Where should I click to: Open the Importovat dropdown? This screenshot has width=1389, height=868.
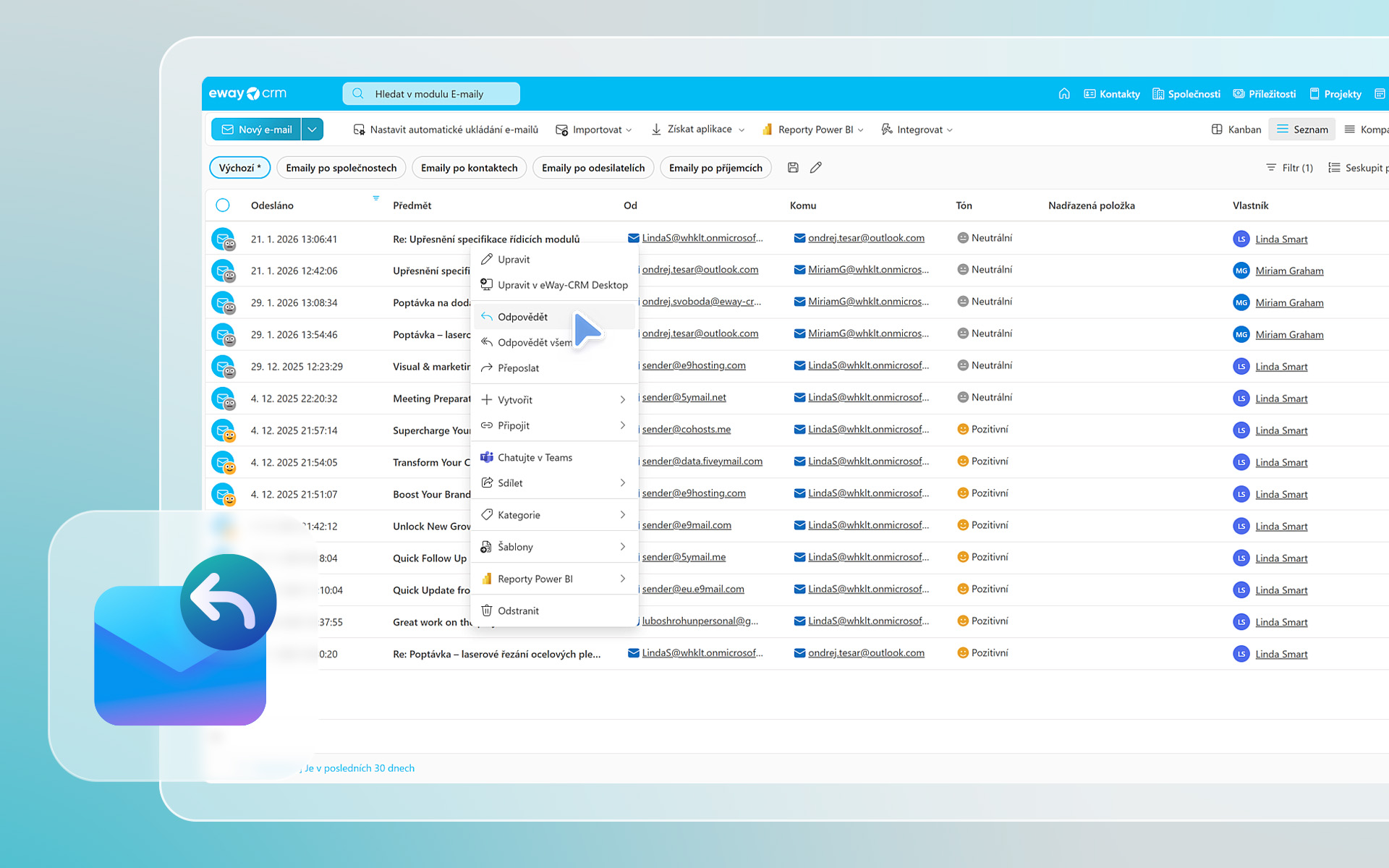pos(595,129)
